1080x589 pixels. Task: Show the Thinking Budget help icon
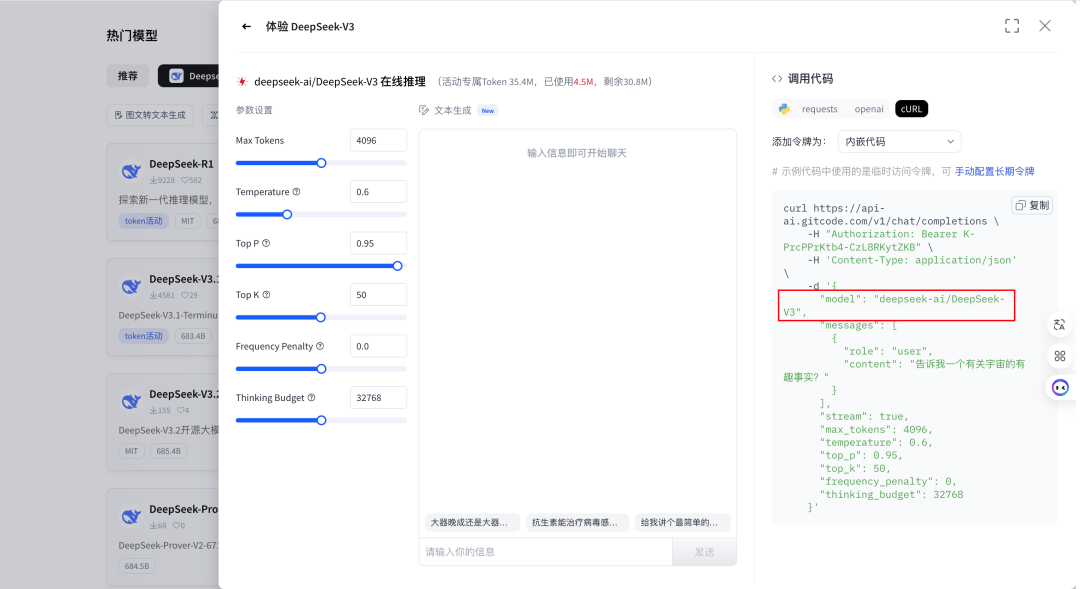click(311, 397)
